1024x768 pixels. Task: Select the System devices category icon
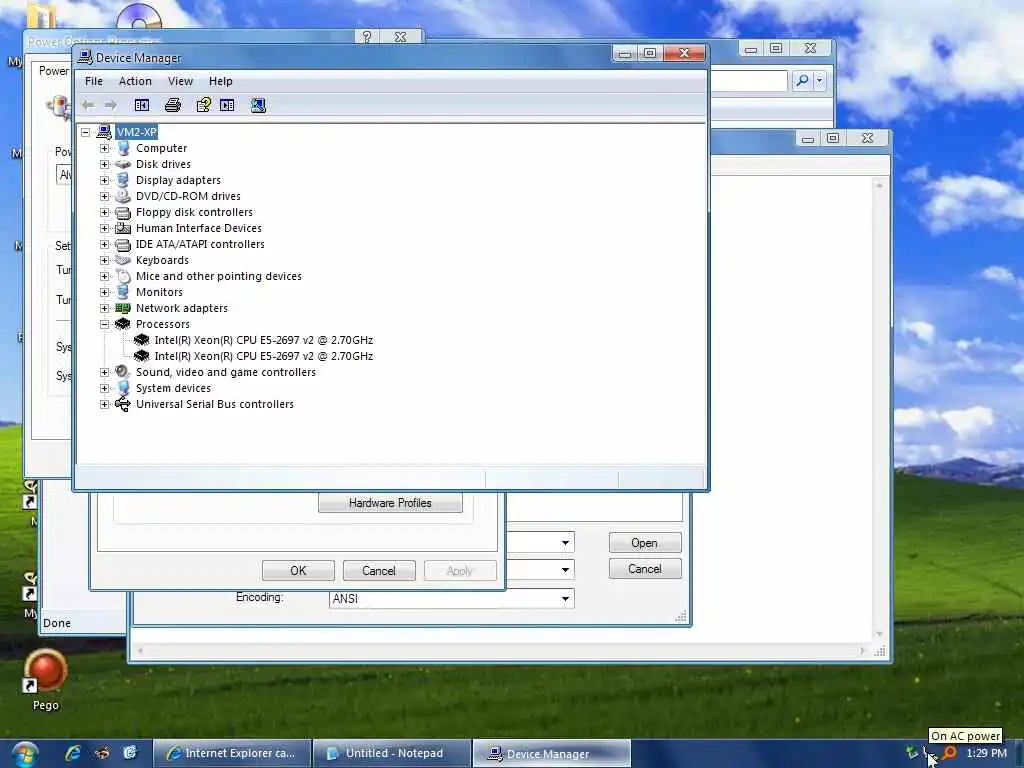point(123,388)
